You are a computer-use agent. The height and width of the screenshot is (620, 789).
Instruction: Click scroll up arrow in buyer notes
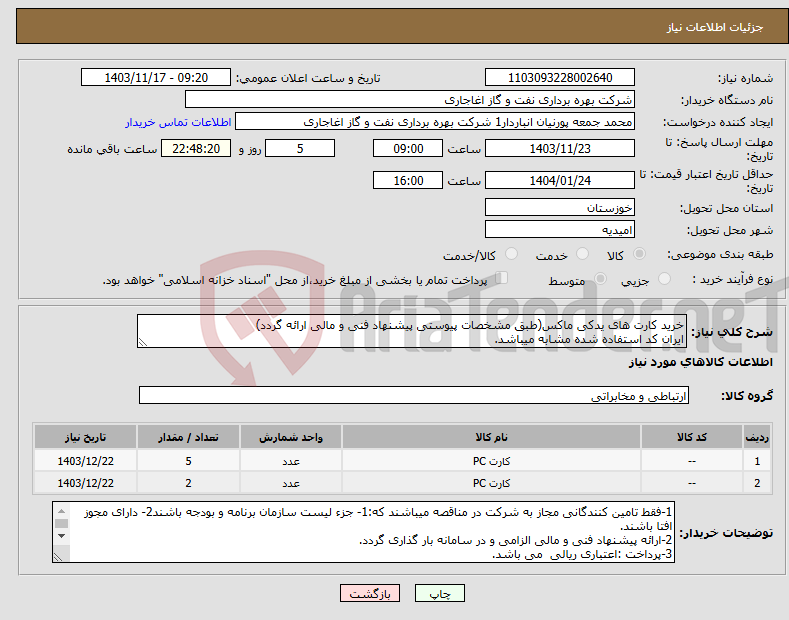(x=61, y=511)
